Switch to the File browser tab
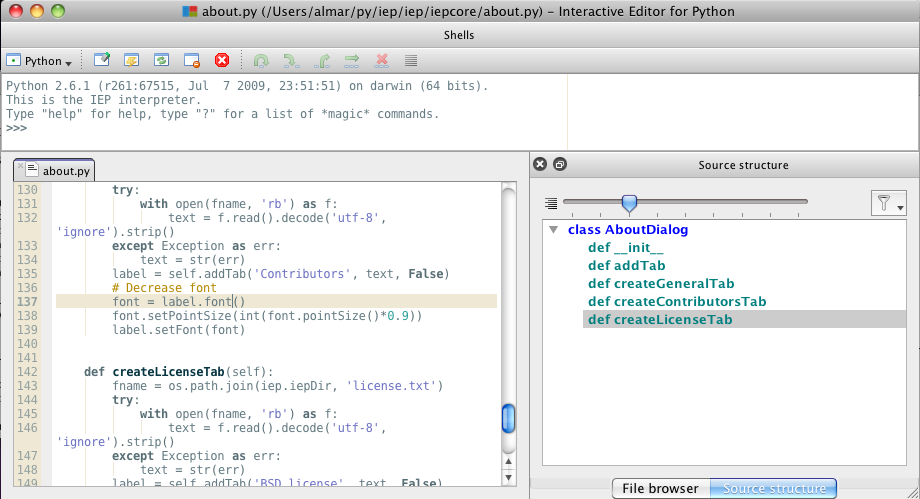This screenshot has height=499, width=920. pyautogui.click(x=661, y=488)
